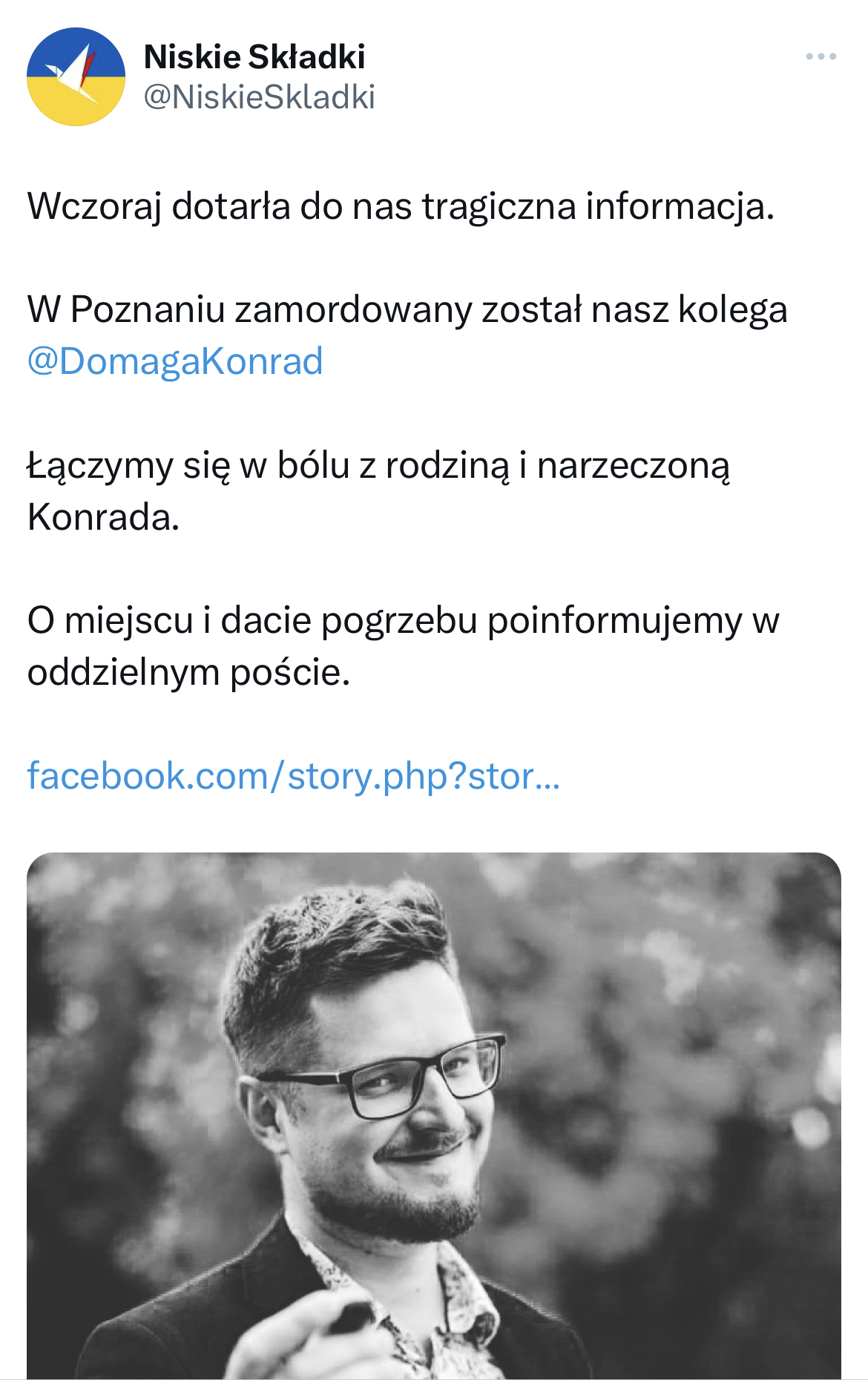Select the line 'Wczoraj dotarła do nas tragiczna informacja.'

coord(401,206)
